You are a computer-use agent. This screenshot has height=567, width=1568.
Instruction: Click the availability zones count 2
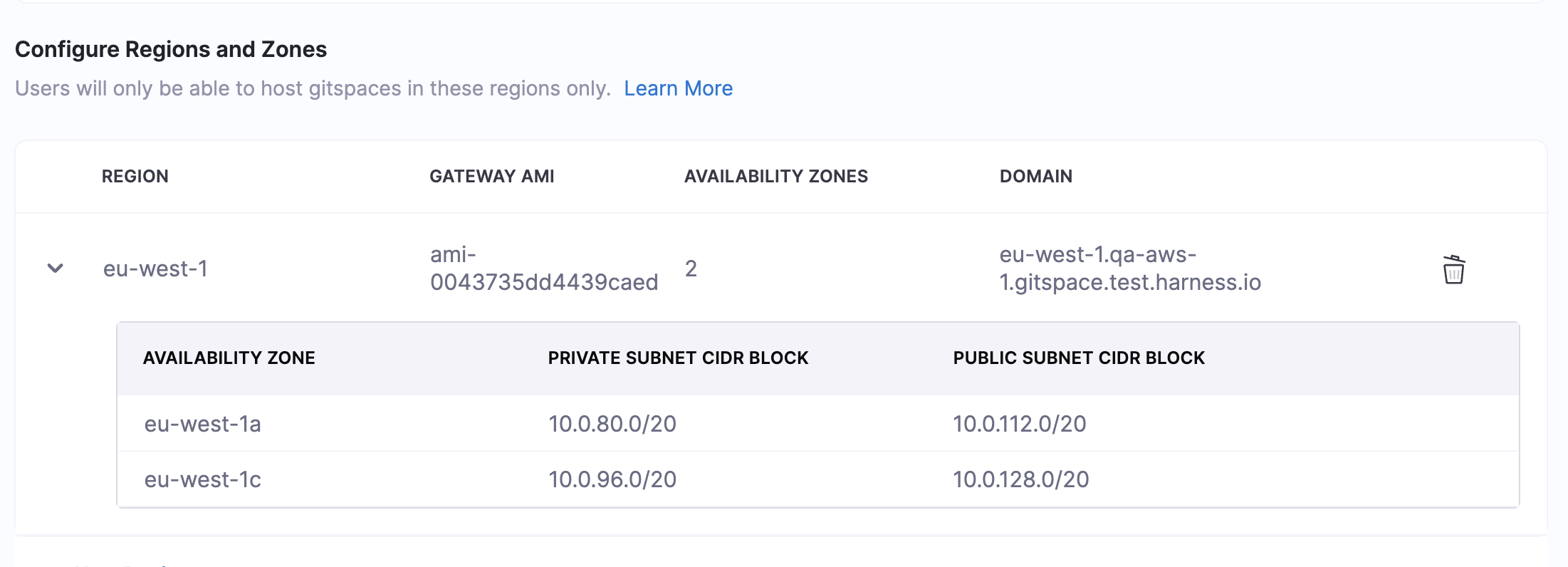691,269
